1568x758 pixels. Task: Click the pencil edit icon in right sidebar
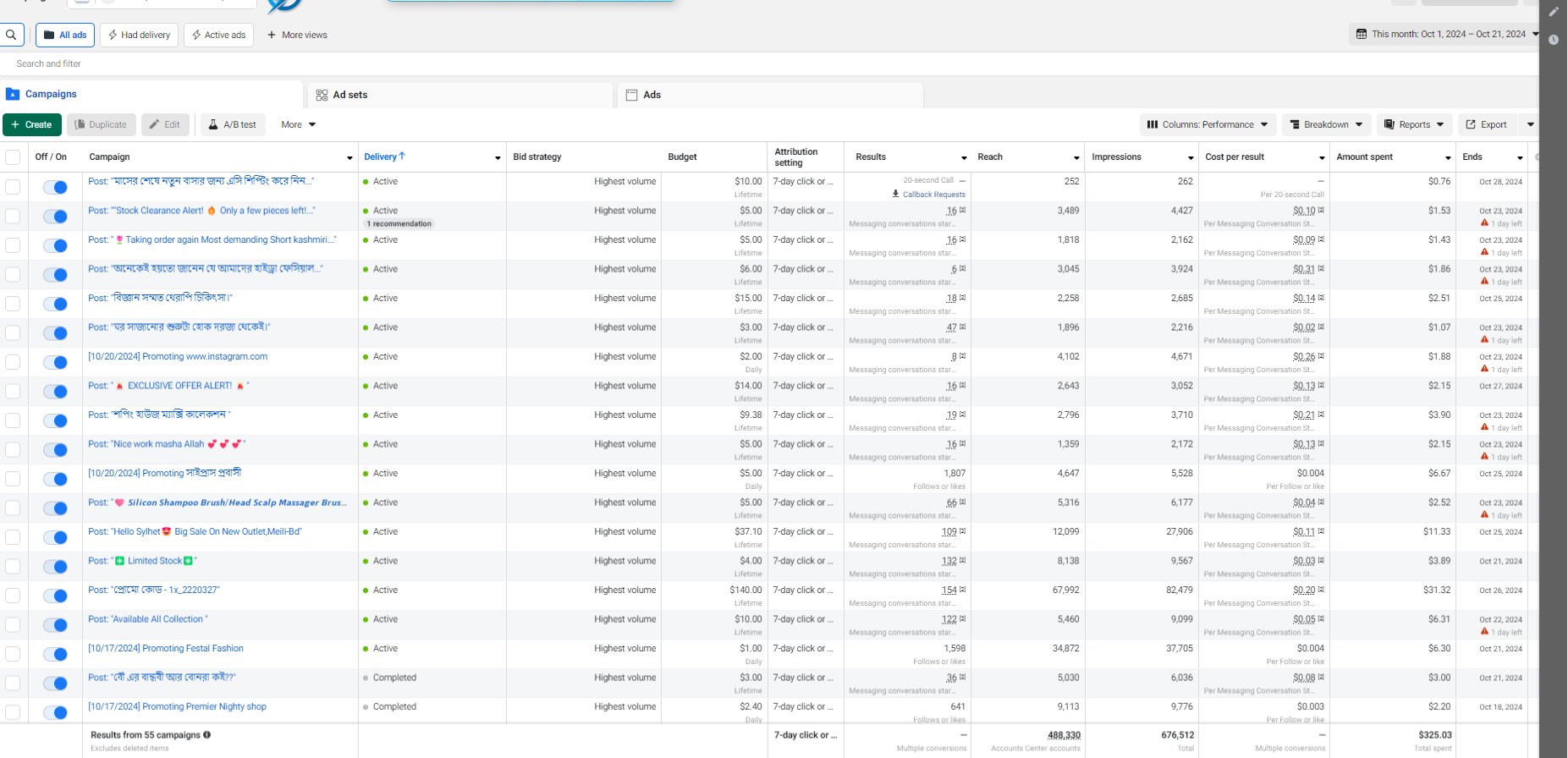[x=1554, y=12]
